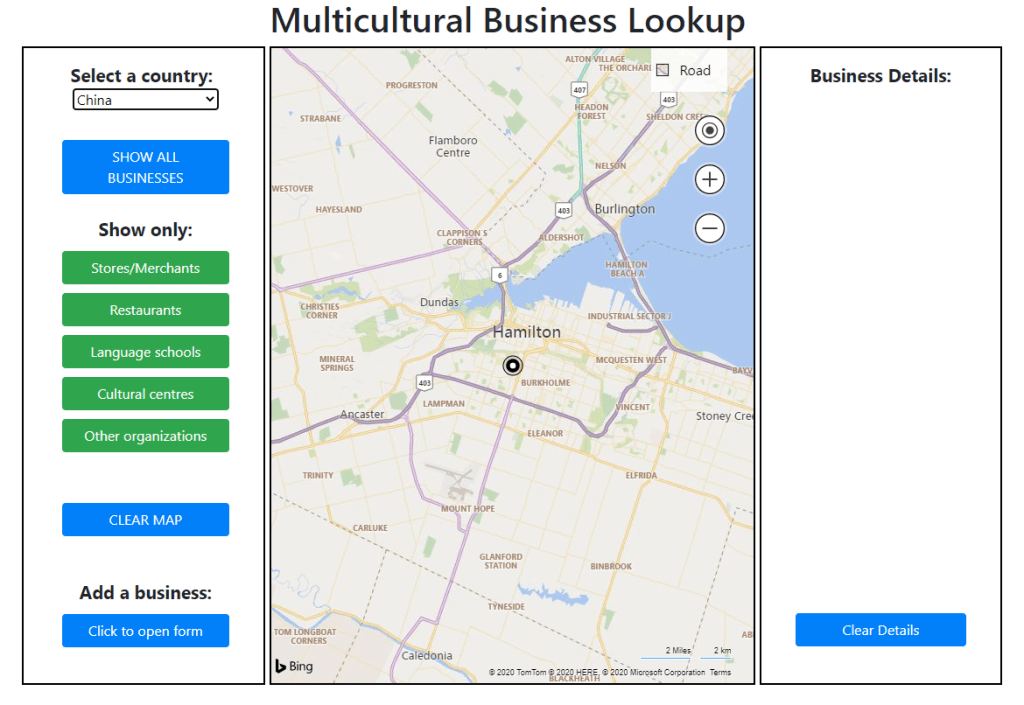Click the pushpin marker in Hamilton

(x=513, y=366)
